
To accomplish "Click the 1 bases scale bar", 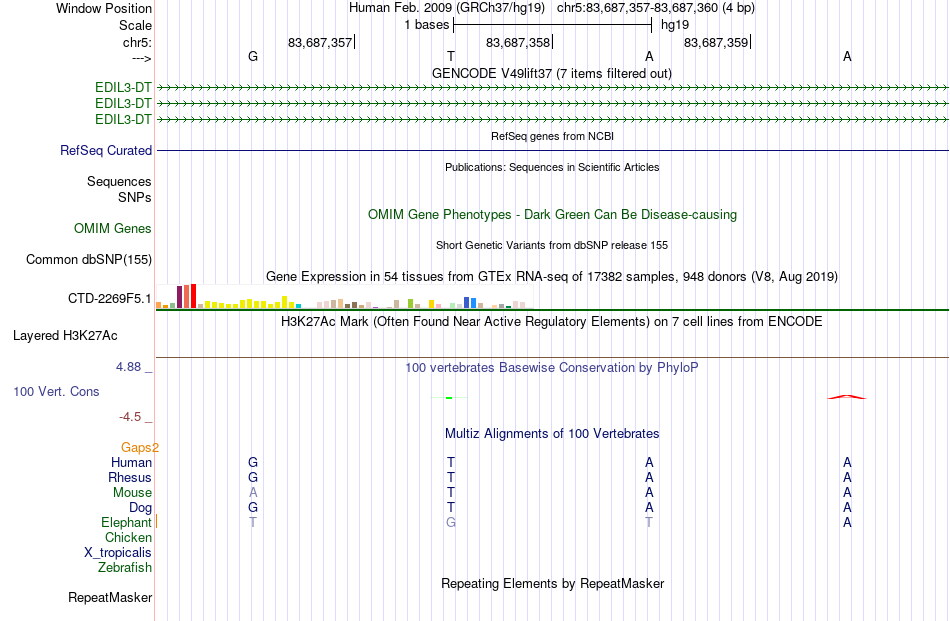I will [x=552, y=25].
